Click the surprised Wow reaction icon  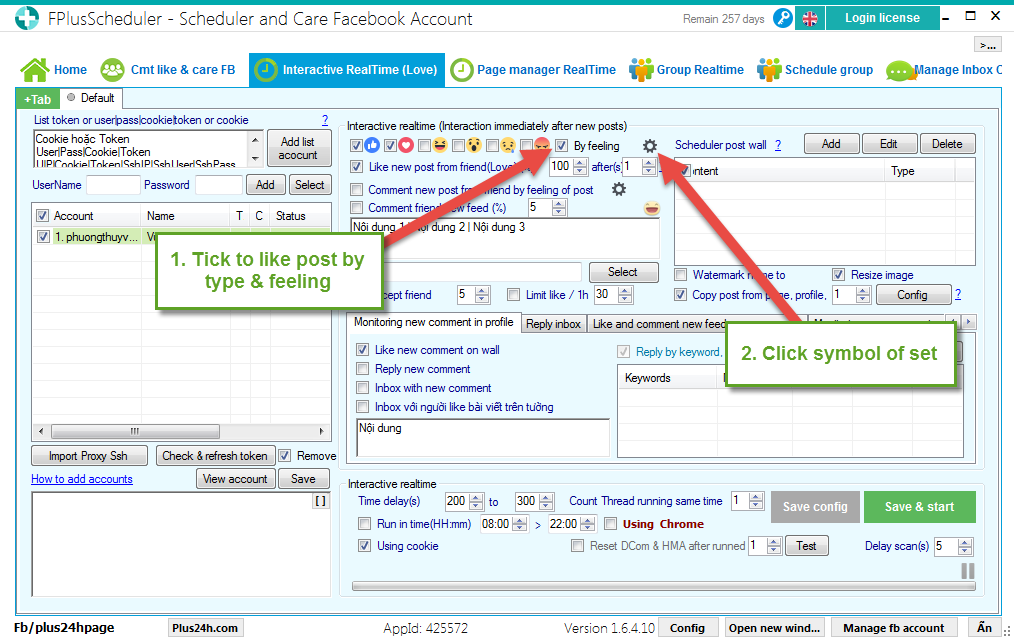474,145
